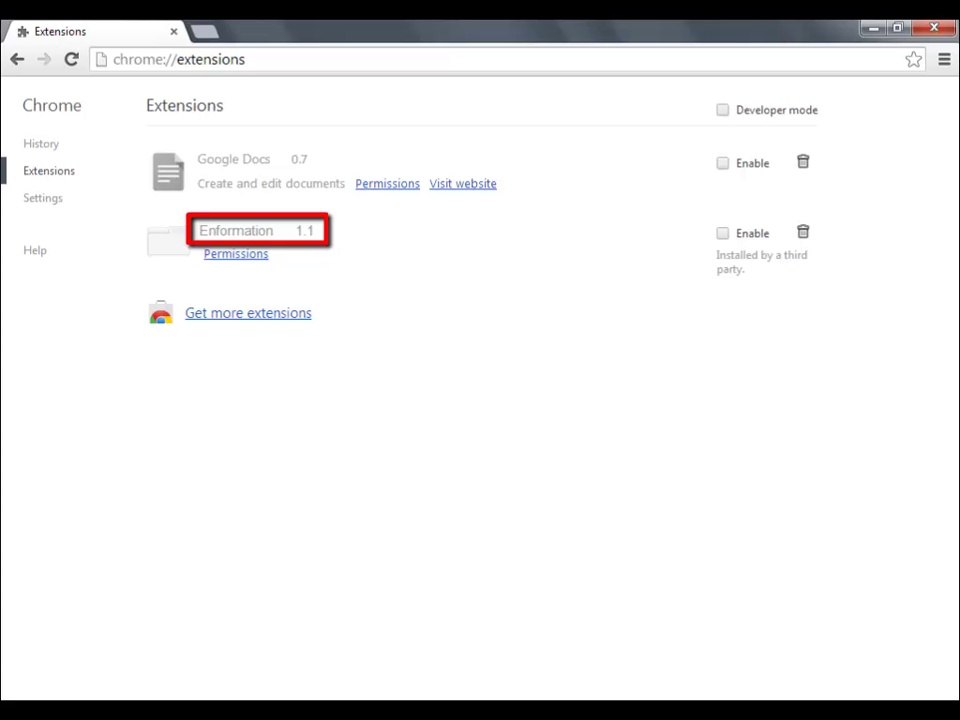Click the Google Docs extension name
Image resolution: width=960 pixels, height=720 pixels.
[233, 159]
